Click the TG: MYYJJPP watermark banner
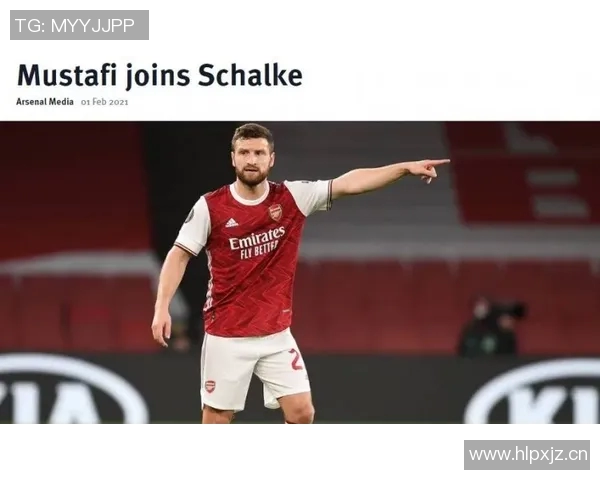The height and width of the screenshot is (480, 600). [x=79, y=25]
